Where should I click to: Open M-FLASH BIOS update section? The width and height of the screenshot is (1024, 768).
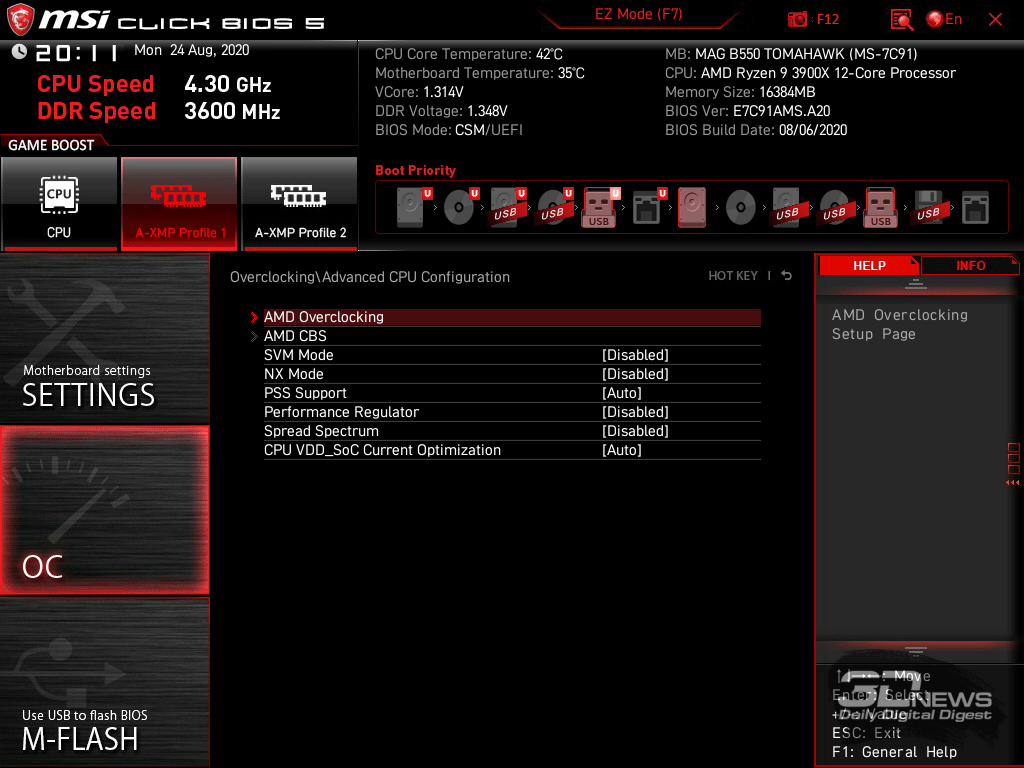[104, 682]
